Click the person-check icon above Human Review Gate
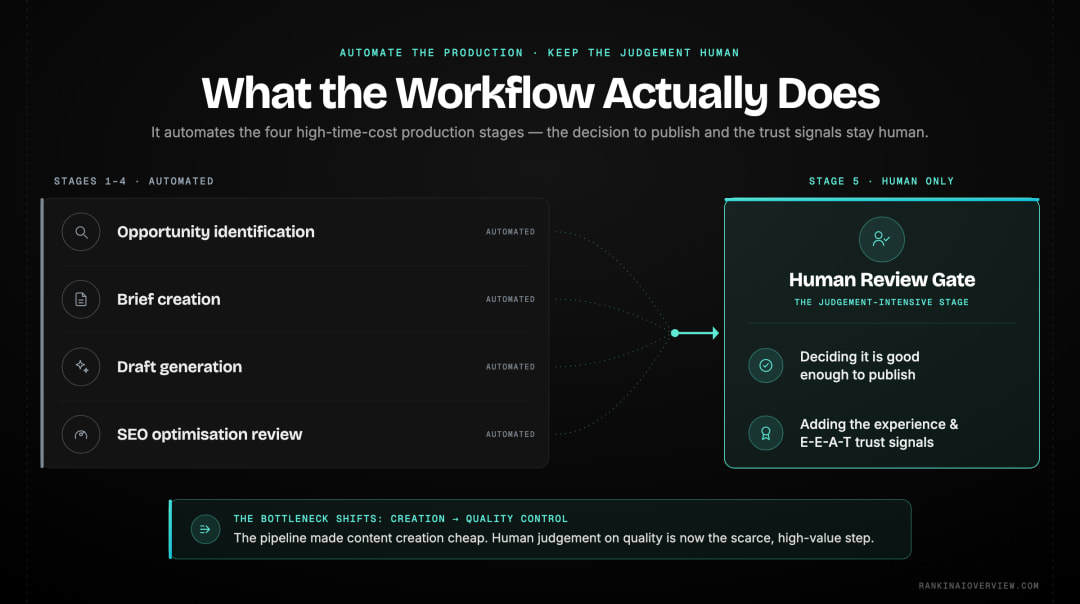The width and height of the screenshot is (1080, 604). [x=881, y=239]
